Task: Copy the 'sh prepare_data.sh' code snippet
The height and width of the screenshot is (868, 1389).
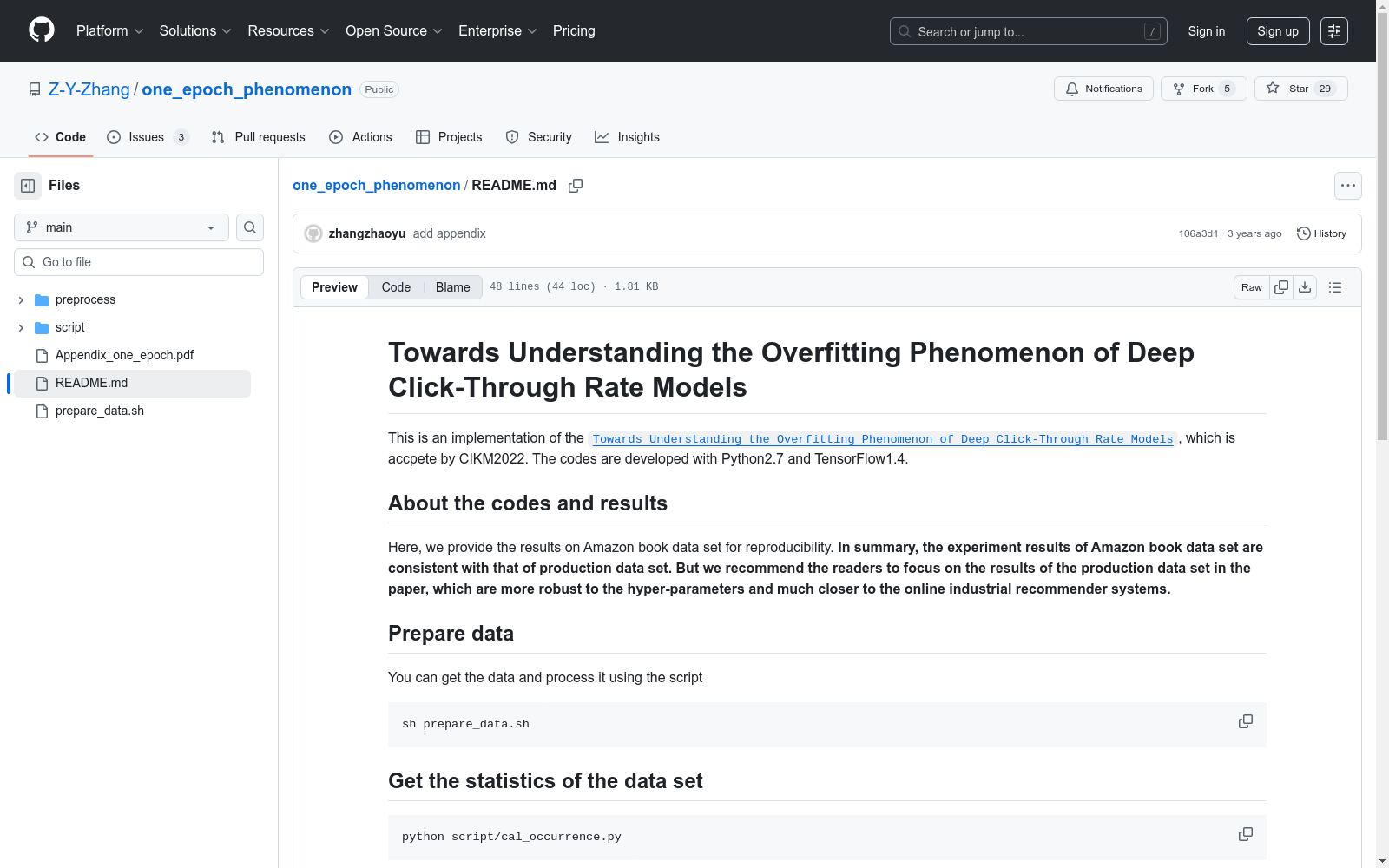Action: point(1245,722)
